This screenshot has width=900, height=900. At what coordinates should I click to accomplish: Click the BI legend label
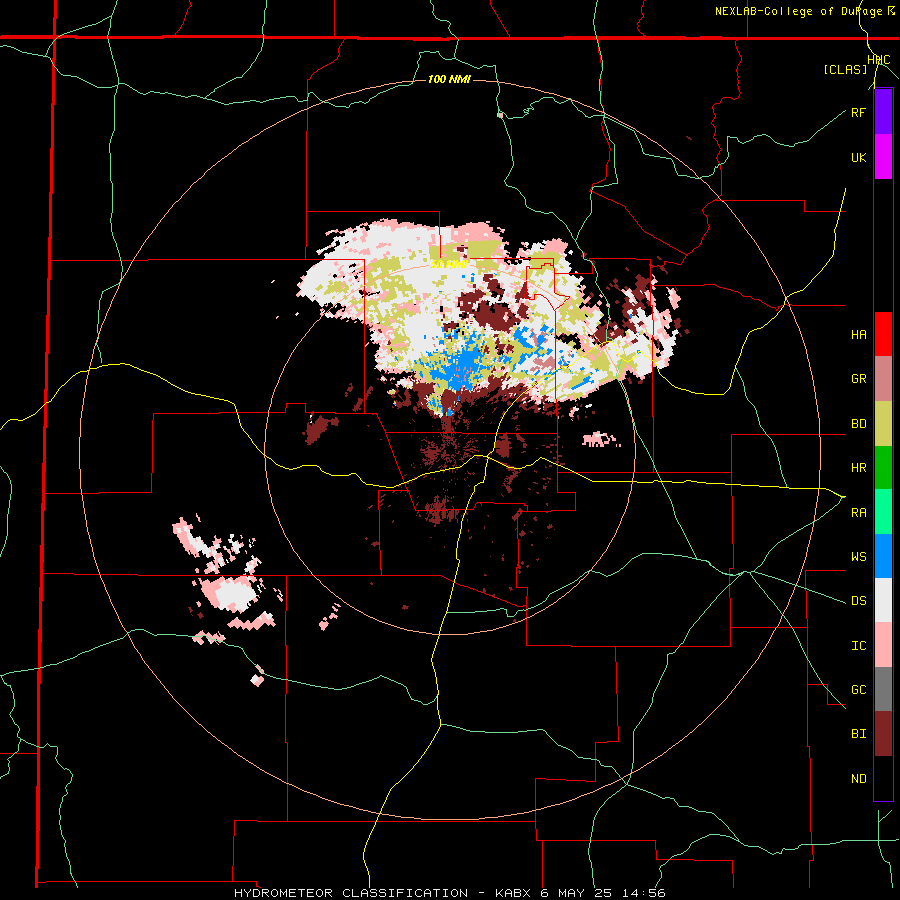tap(858, 734)
